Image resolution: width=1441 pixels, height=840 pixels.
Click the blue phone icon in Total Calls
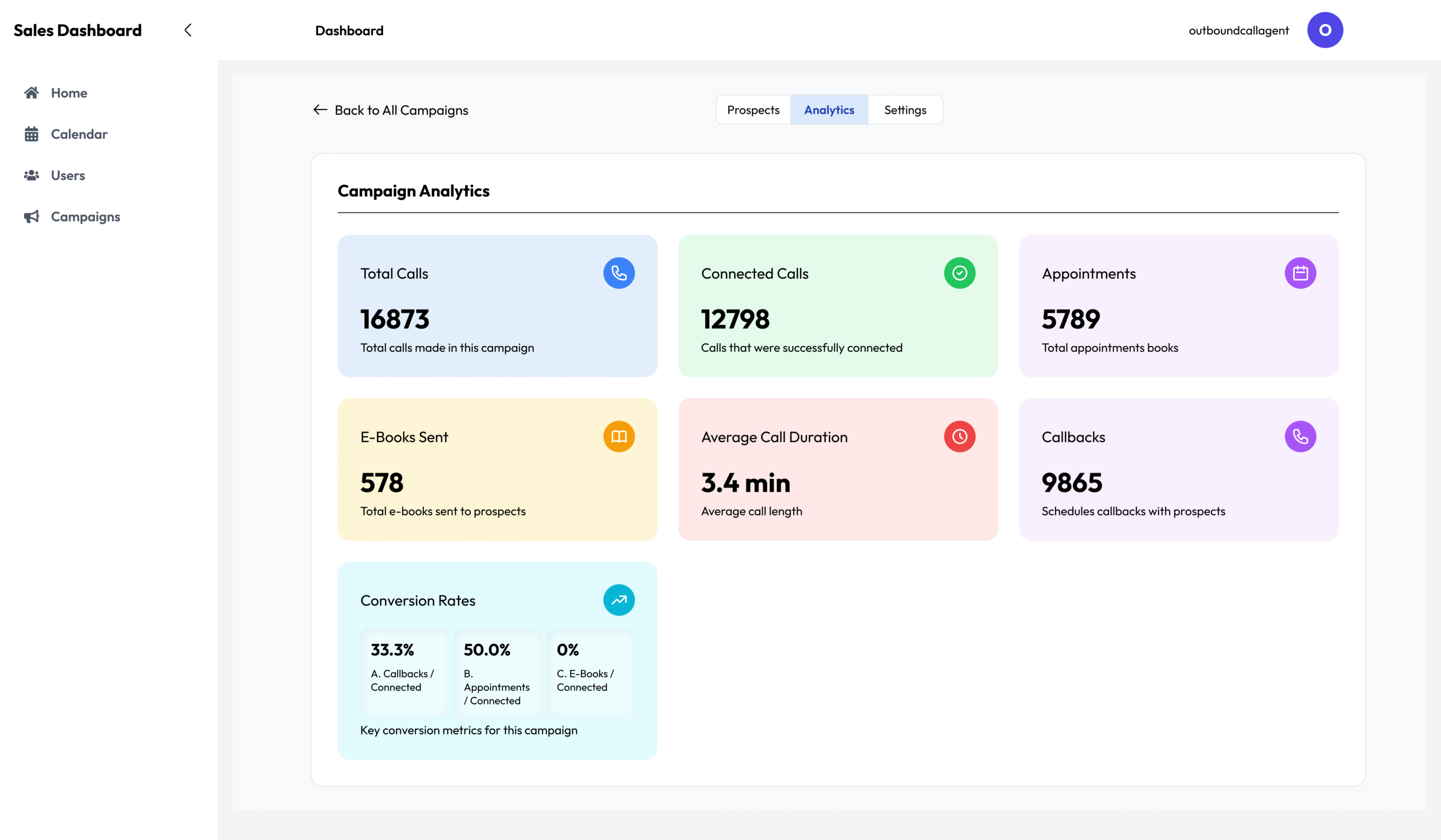coord(619,273)
